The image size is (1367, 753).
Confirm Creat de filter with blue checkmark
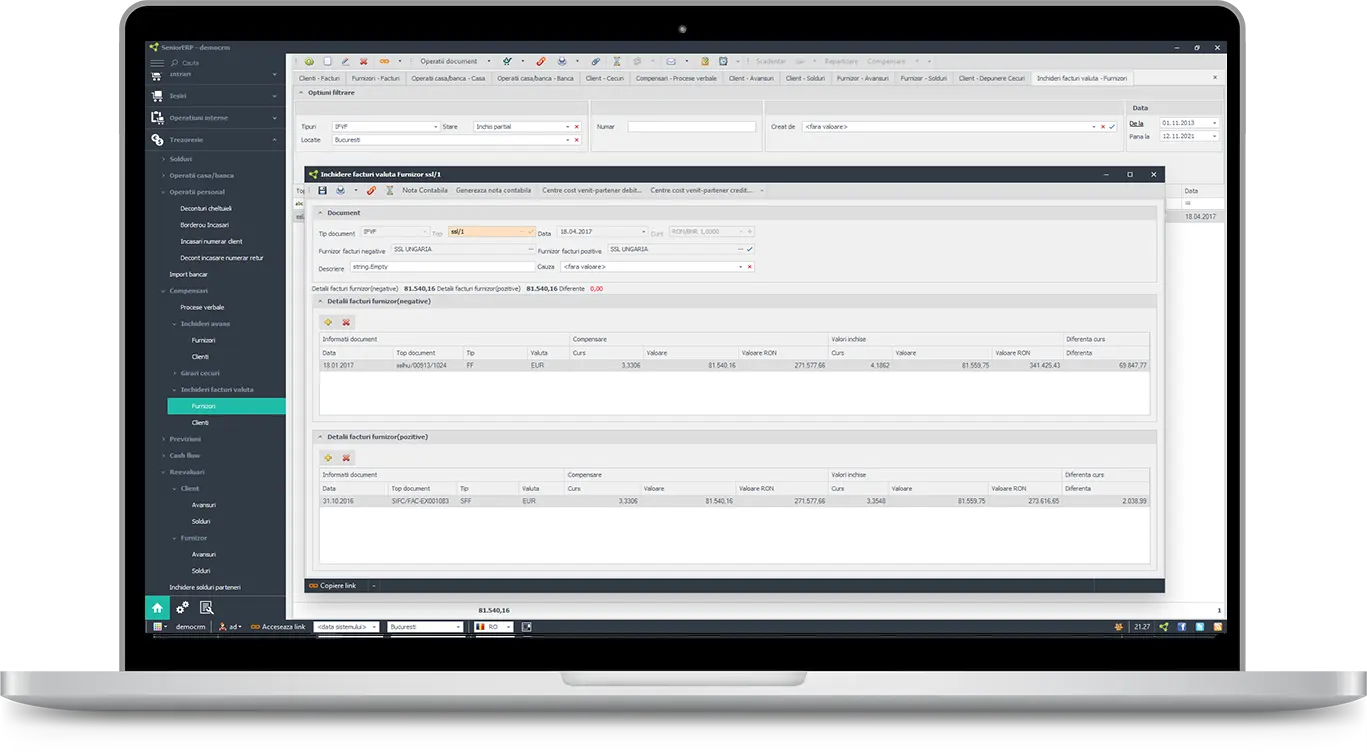coord(1112,127)
